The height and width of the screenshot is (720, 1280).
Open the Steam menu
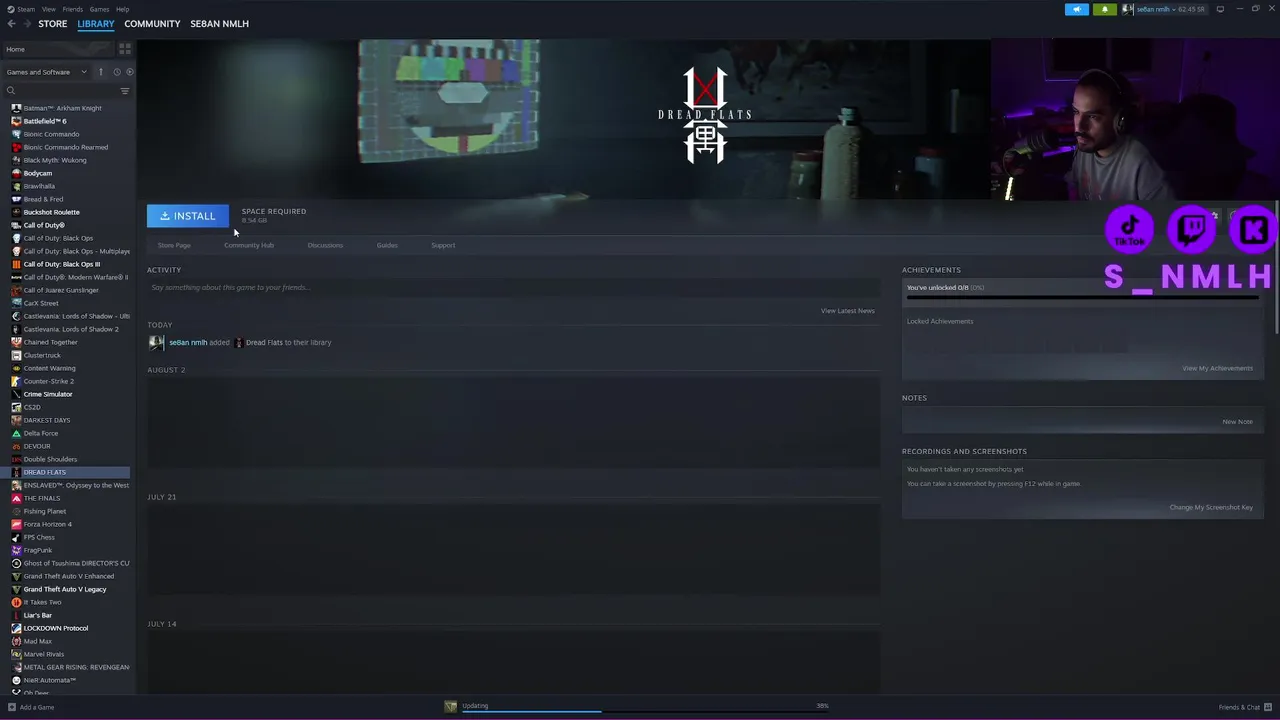click(25, 9)
